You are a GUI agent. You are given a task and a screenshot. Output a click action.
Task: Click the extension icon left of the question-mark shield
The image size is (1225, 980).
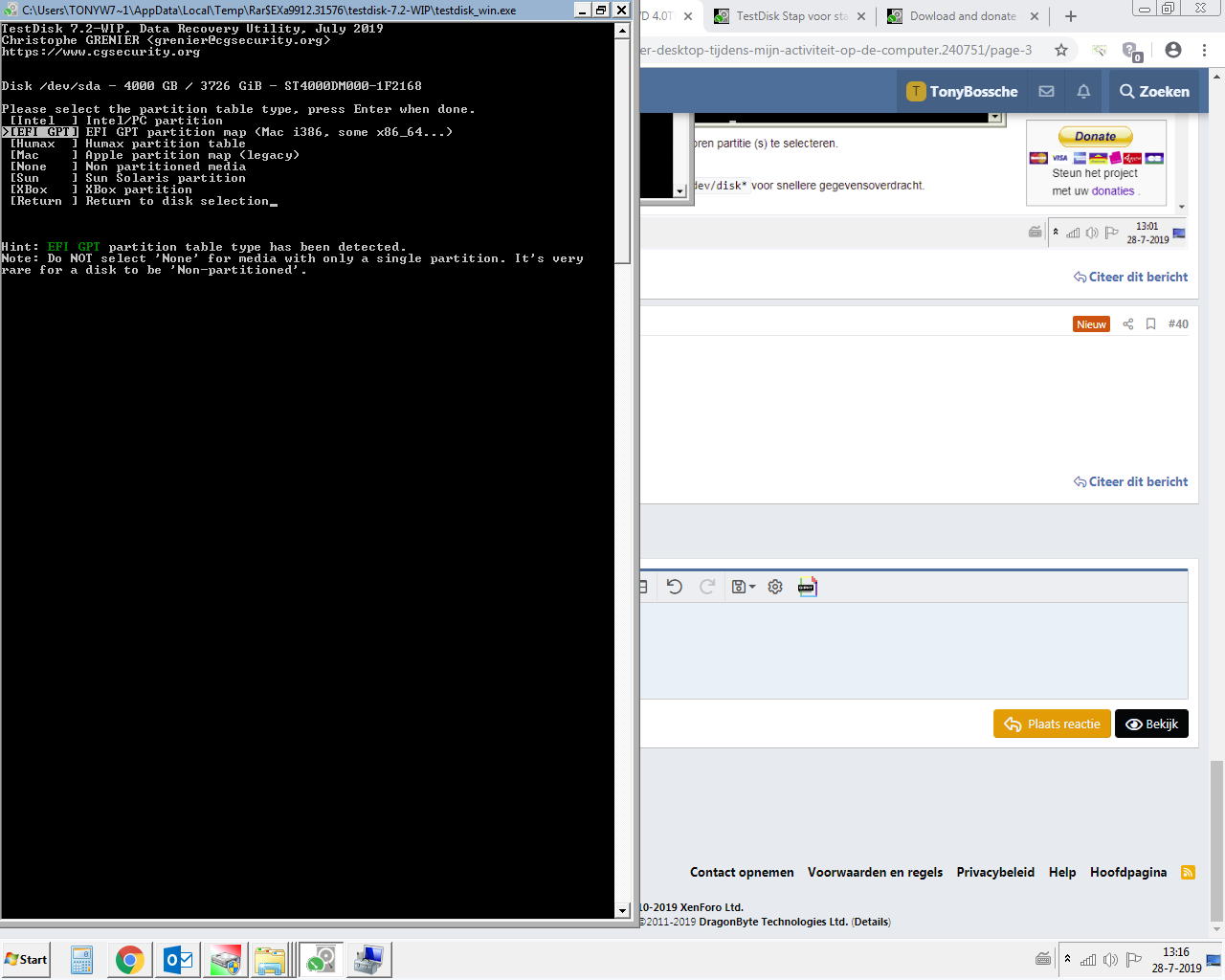click(1099, 50)
